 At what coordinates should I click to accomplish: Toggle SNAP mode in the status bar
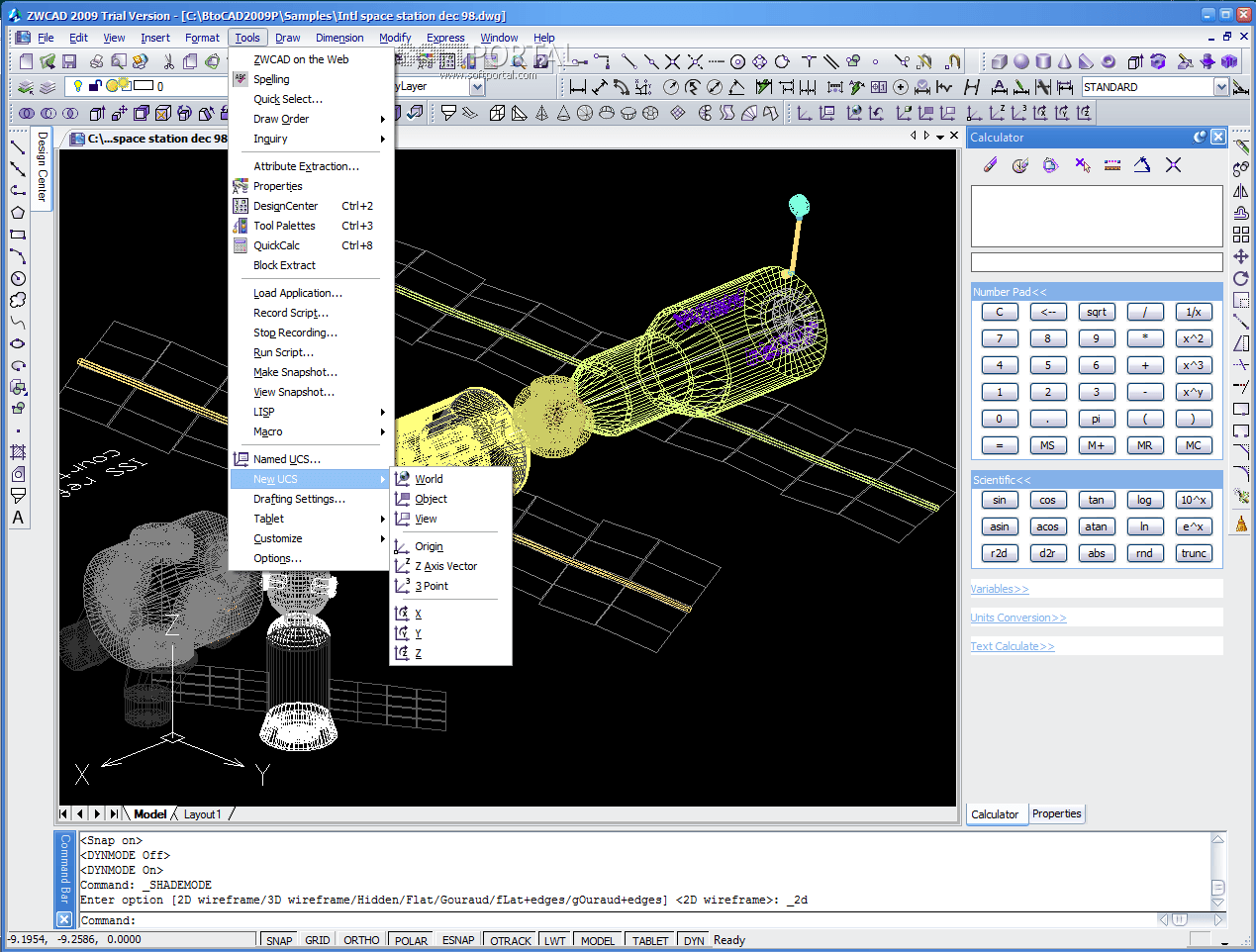[x=279, y=940]
